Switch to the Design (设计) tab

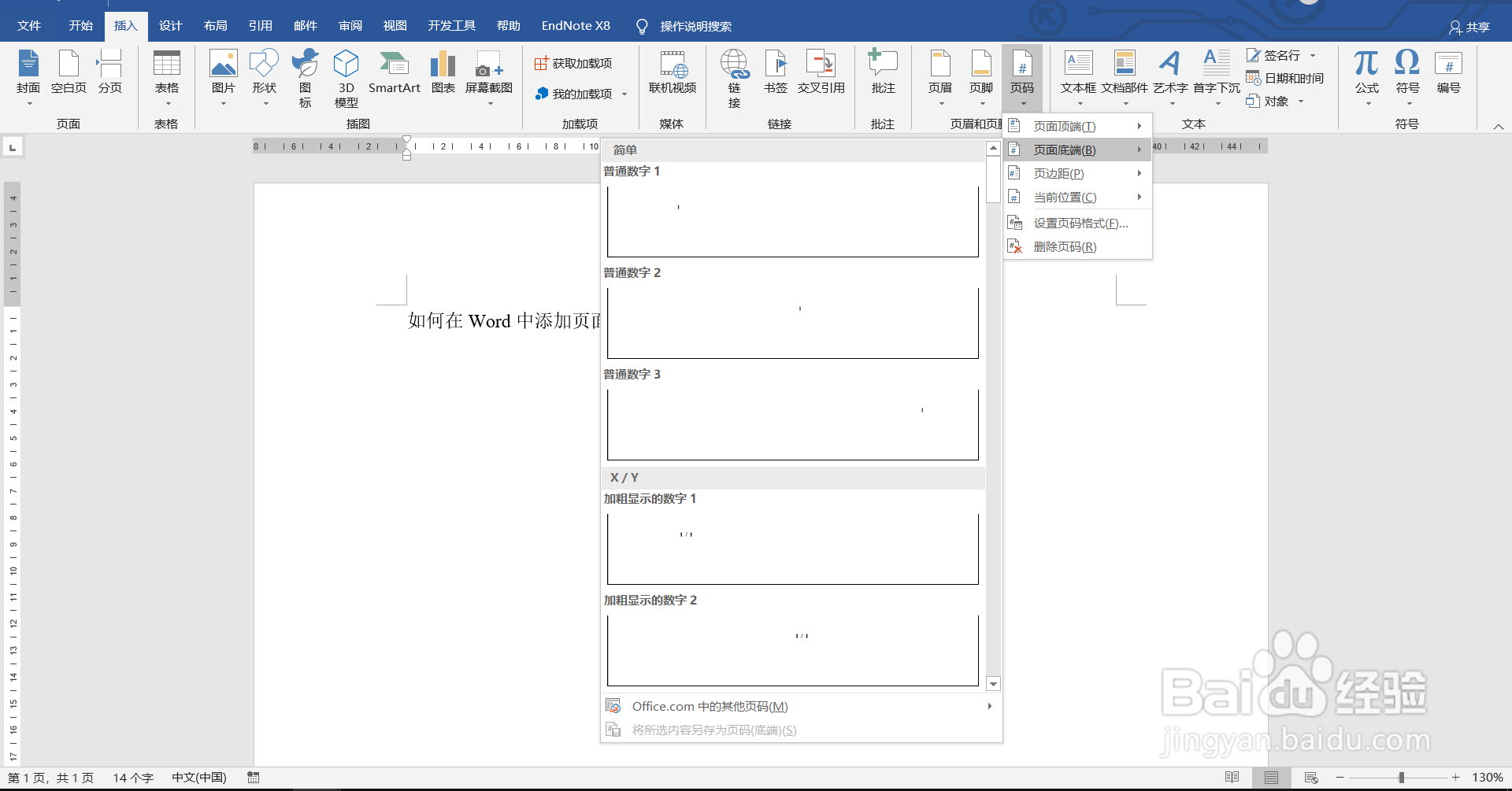tap(170, 26)
